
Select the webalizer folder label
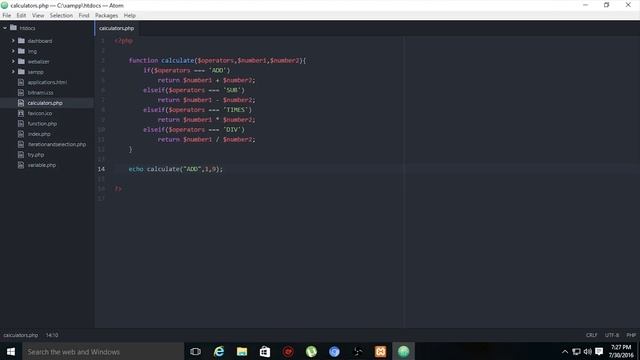pos(39,62)
